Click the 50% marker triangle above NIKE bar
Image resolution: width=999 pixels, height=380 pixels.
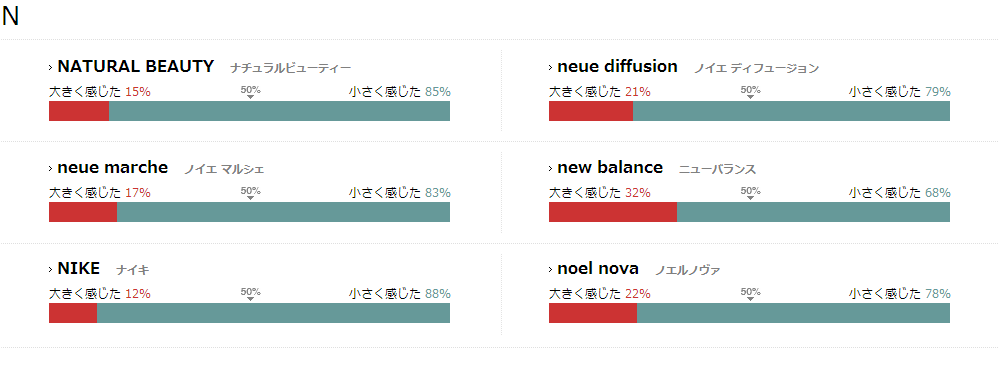pos(250,299)
